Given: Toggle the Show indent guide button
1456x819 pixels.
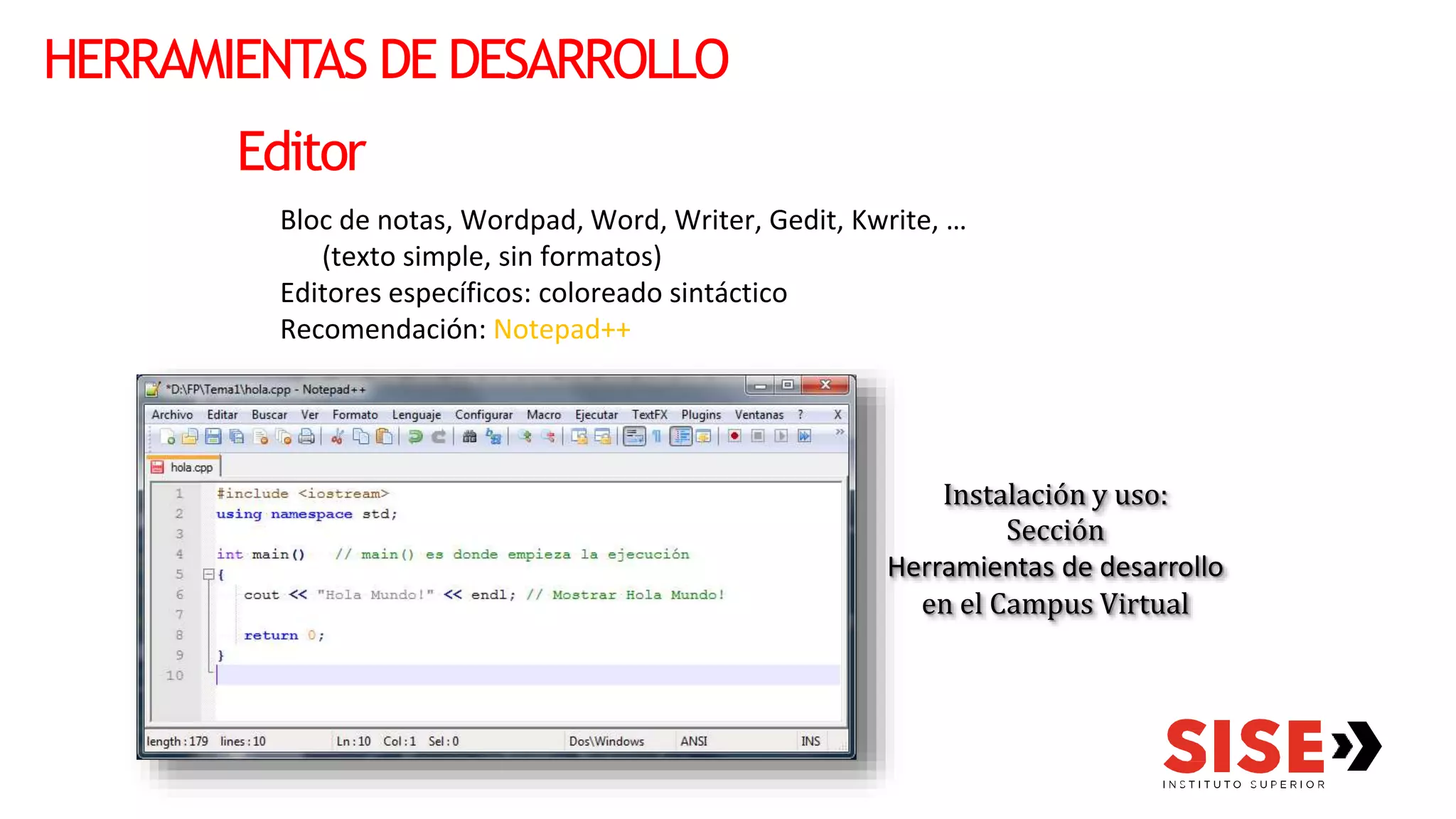Looking at the screenshot, I should [x=681, y=437].
